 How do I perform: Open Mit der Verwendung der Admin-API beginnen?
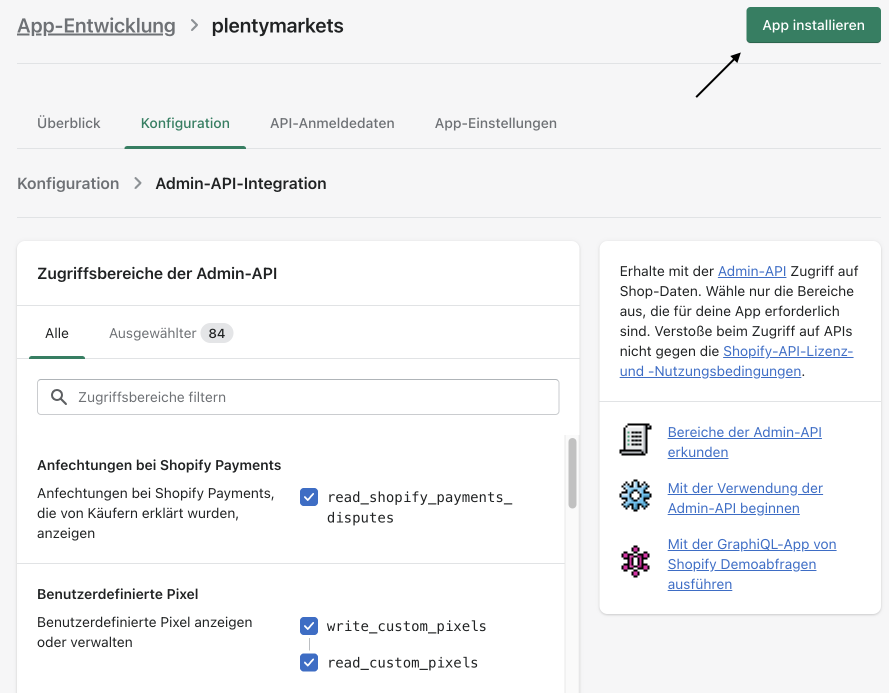(x=745, y=498)
